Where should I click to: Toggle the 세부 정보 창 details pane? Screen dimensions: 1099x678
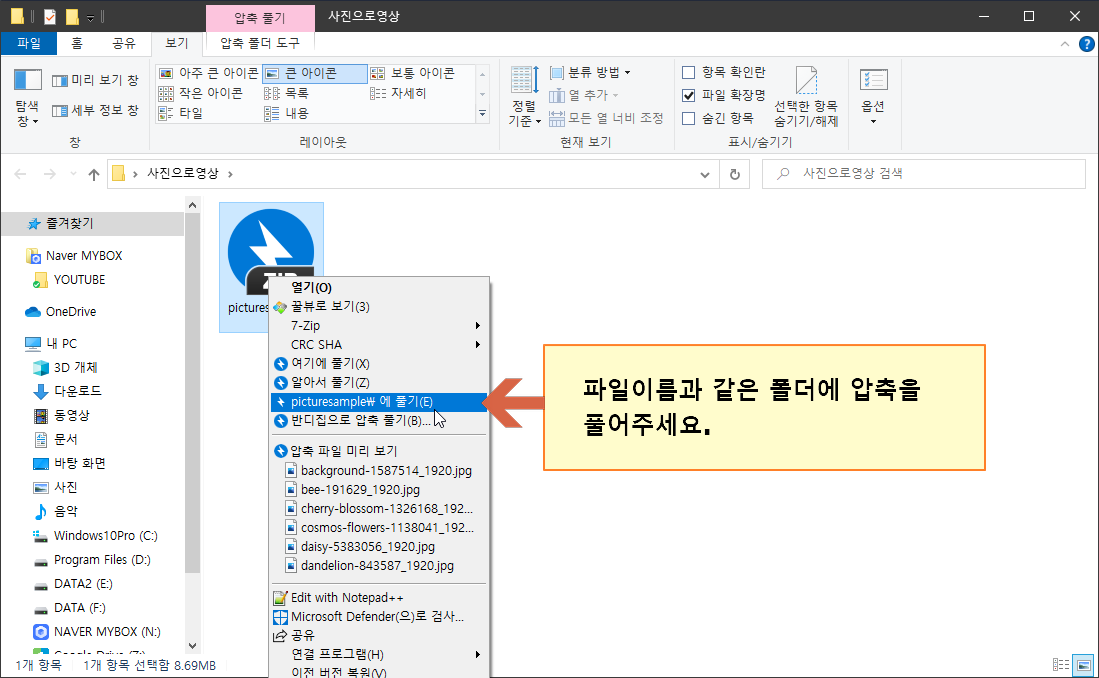95,110
